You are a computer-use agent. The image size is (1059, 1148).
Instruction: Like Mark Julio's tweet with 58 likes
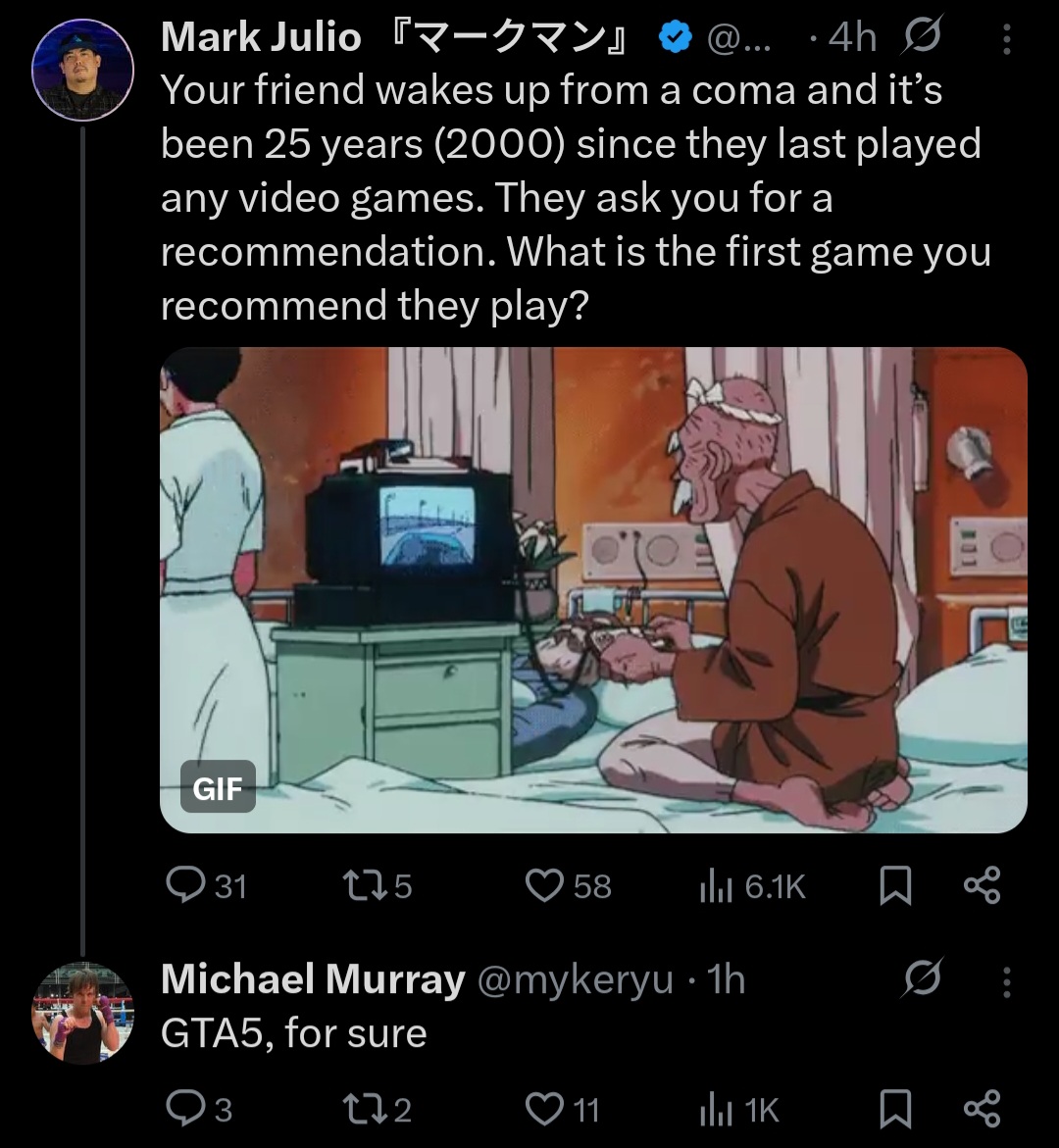pyautogui.click(x=569, y=886)
